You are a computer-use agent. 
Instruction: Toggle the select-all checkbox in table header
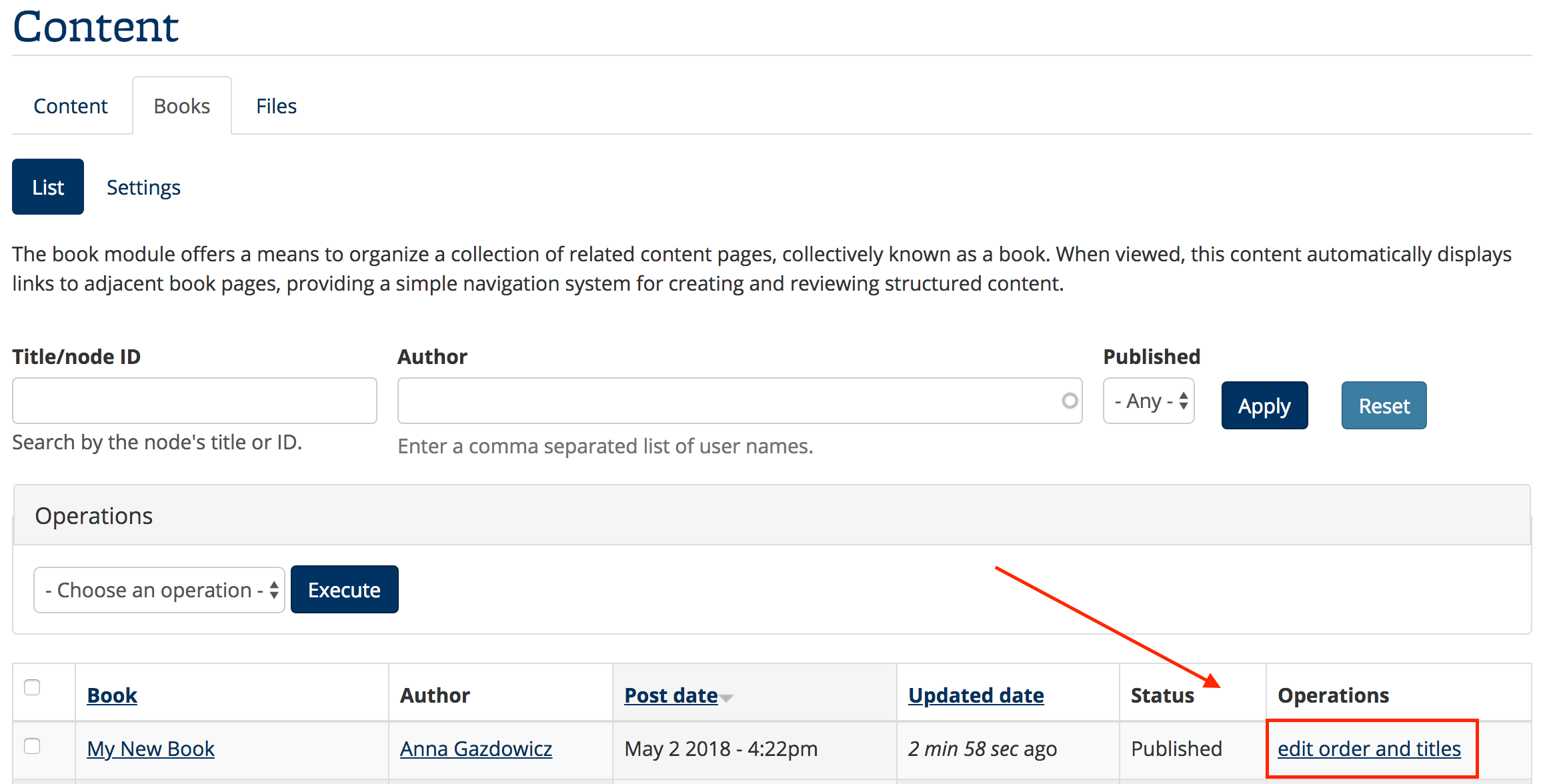tap(32, 687)
